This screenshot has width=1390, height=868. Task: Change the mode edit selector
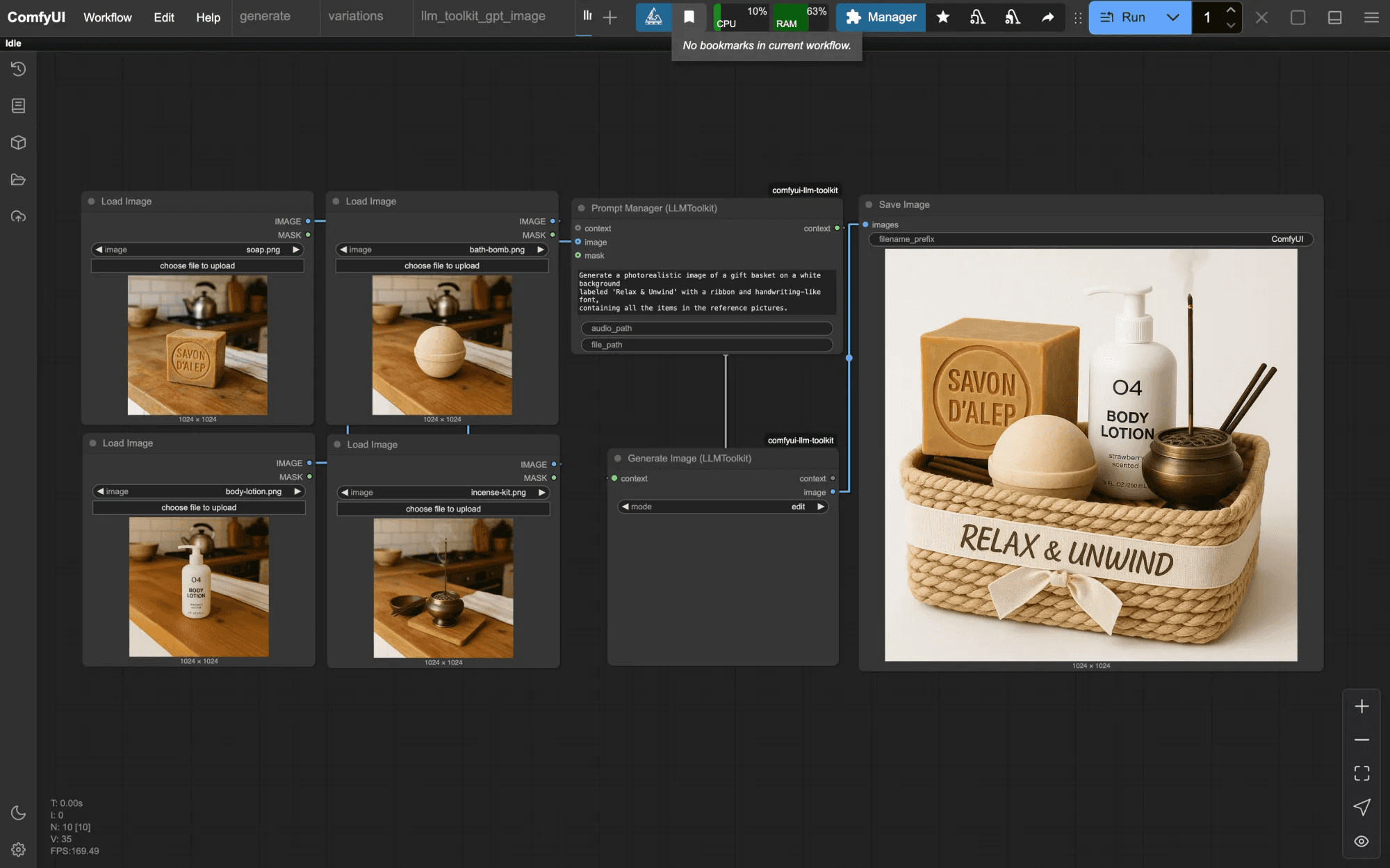pyautogui.click(x=723, y=507)
